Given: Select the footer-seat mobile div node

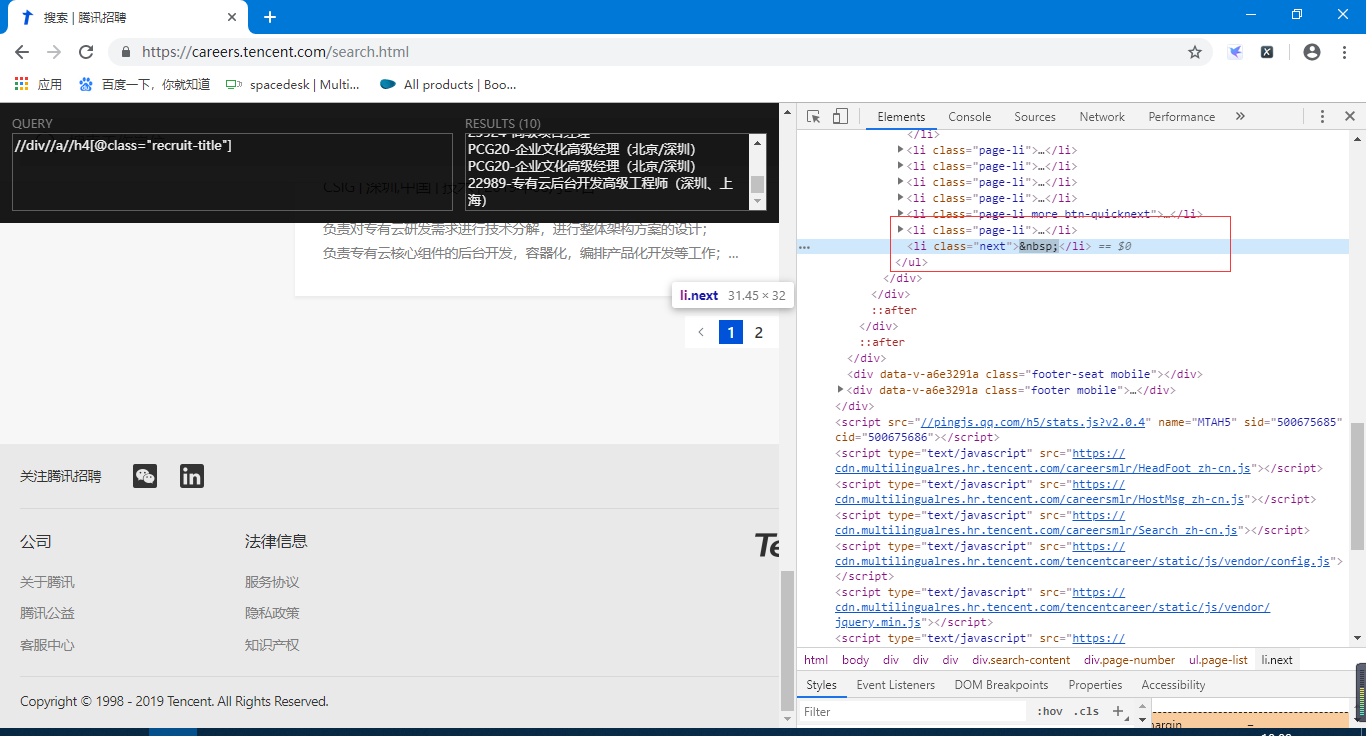Looking at the screenshot, I should (1024, 374).
